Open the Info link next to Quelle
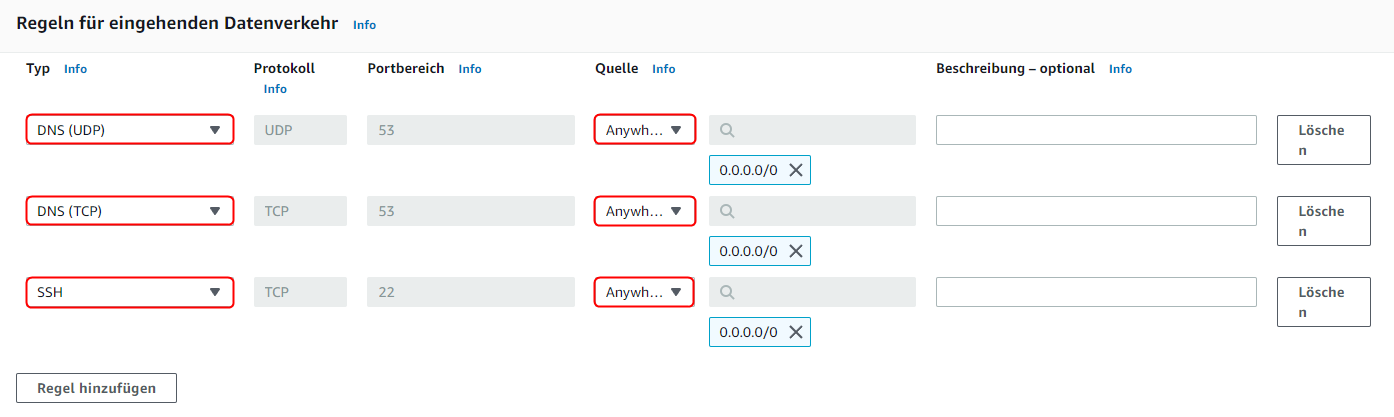The width and height of the screenshot is (1394, 417). 664,69
